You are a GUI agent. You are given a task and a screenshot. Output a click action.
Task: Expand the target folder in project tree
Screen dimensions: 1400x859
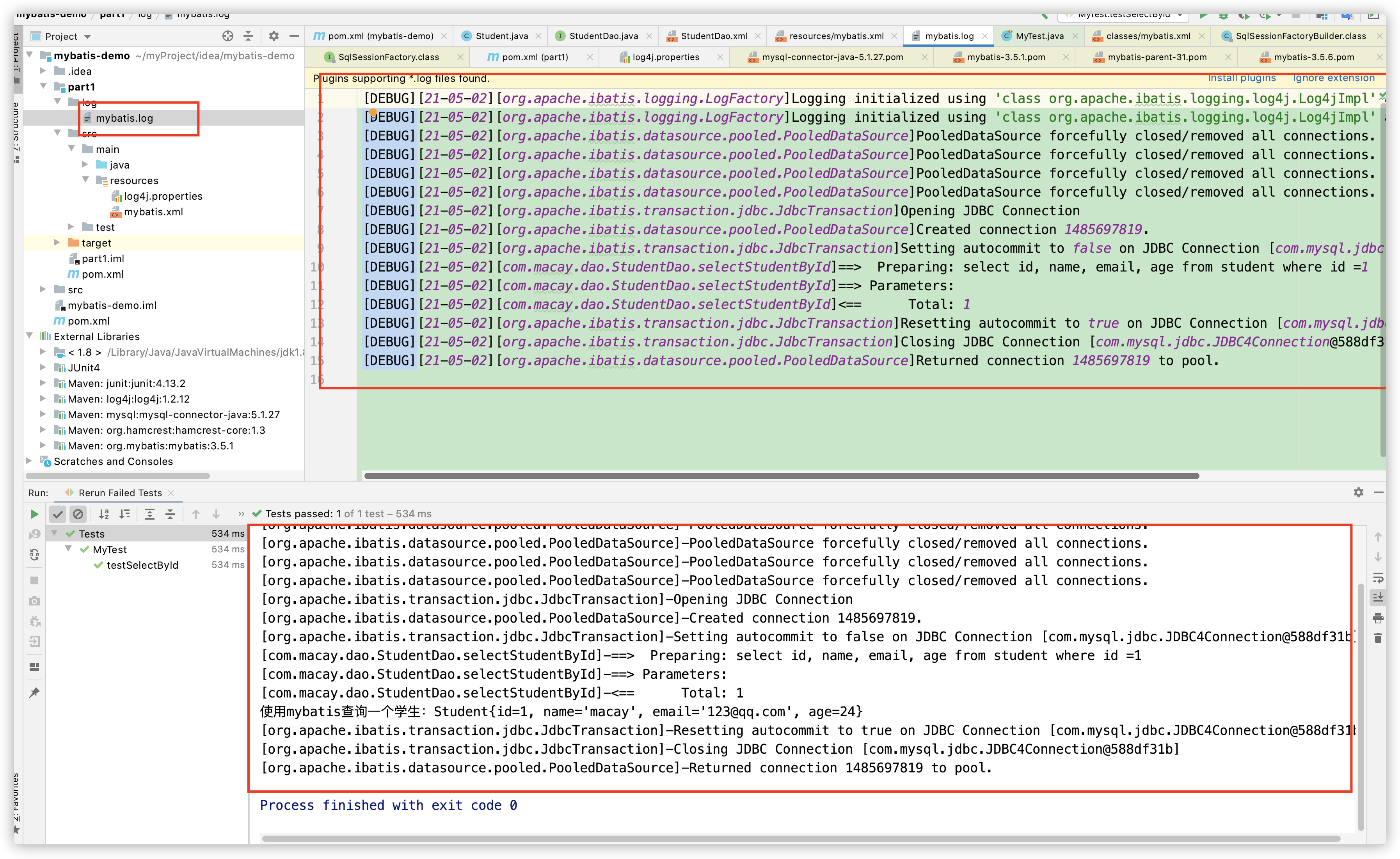pyautogui.click(x=57, y=243)
